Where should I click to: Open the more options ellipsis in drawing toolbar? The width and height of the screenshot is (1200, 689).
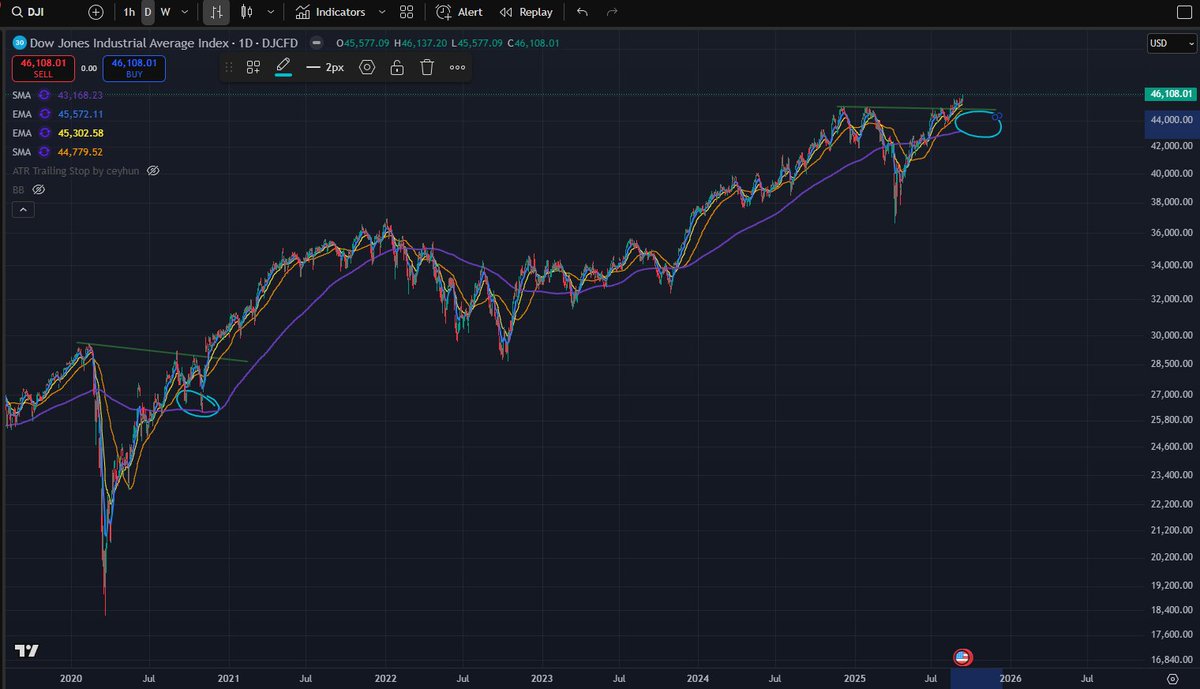(457, 67)
